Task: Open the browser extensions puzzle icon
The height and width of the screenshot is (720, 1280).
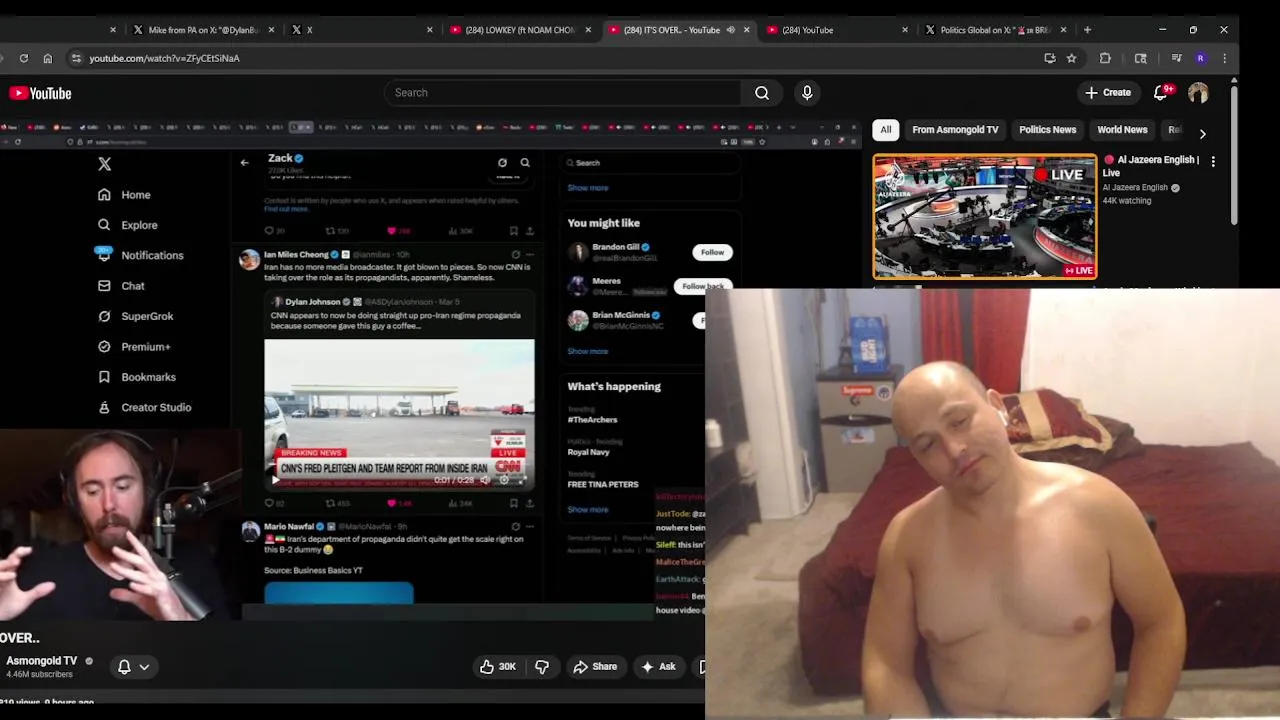Action: (x=1105, y=58)
